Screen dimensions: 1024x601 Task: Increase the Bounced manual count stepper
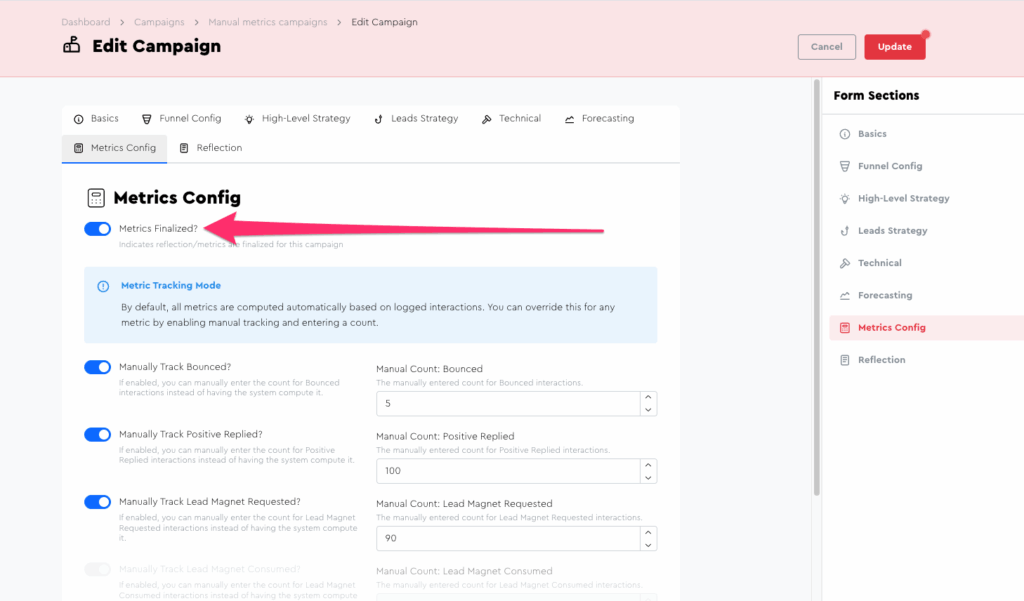[649, 397]
